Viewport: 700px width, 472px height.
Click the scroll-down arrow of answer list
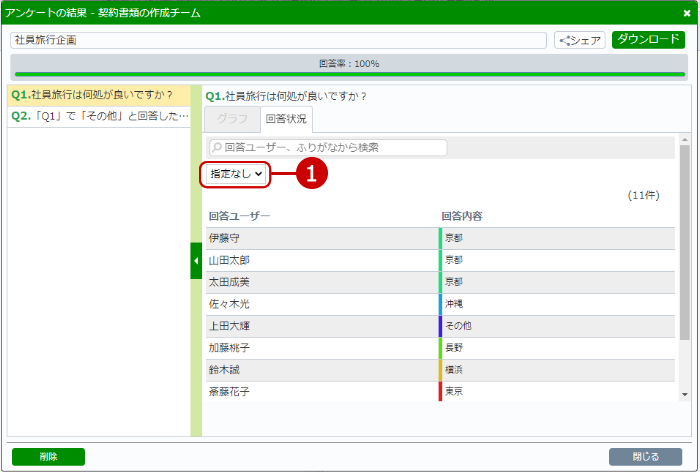coord(684,395)
